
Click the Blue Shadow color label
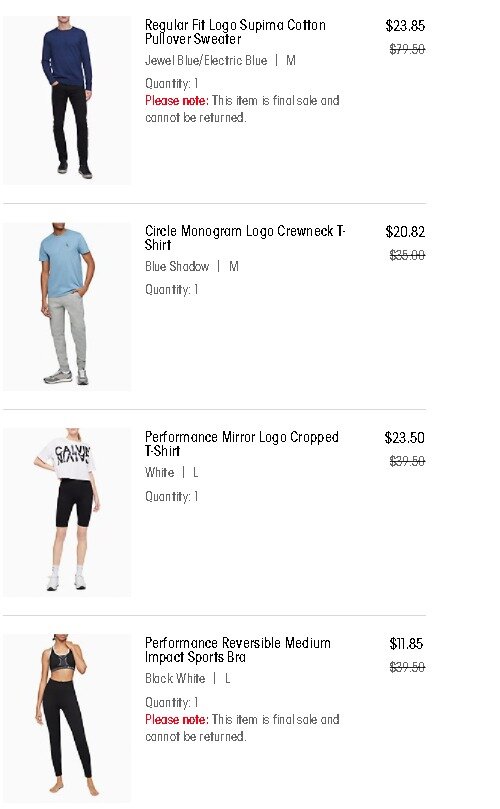click(177, 266)
